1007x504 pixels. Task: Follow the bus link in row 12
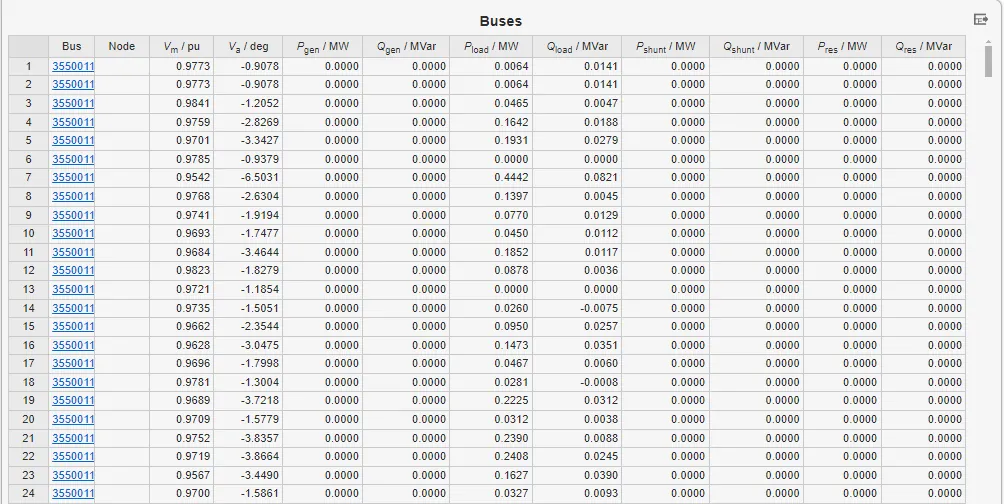73,270
